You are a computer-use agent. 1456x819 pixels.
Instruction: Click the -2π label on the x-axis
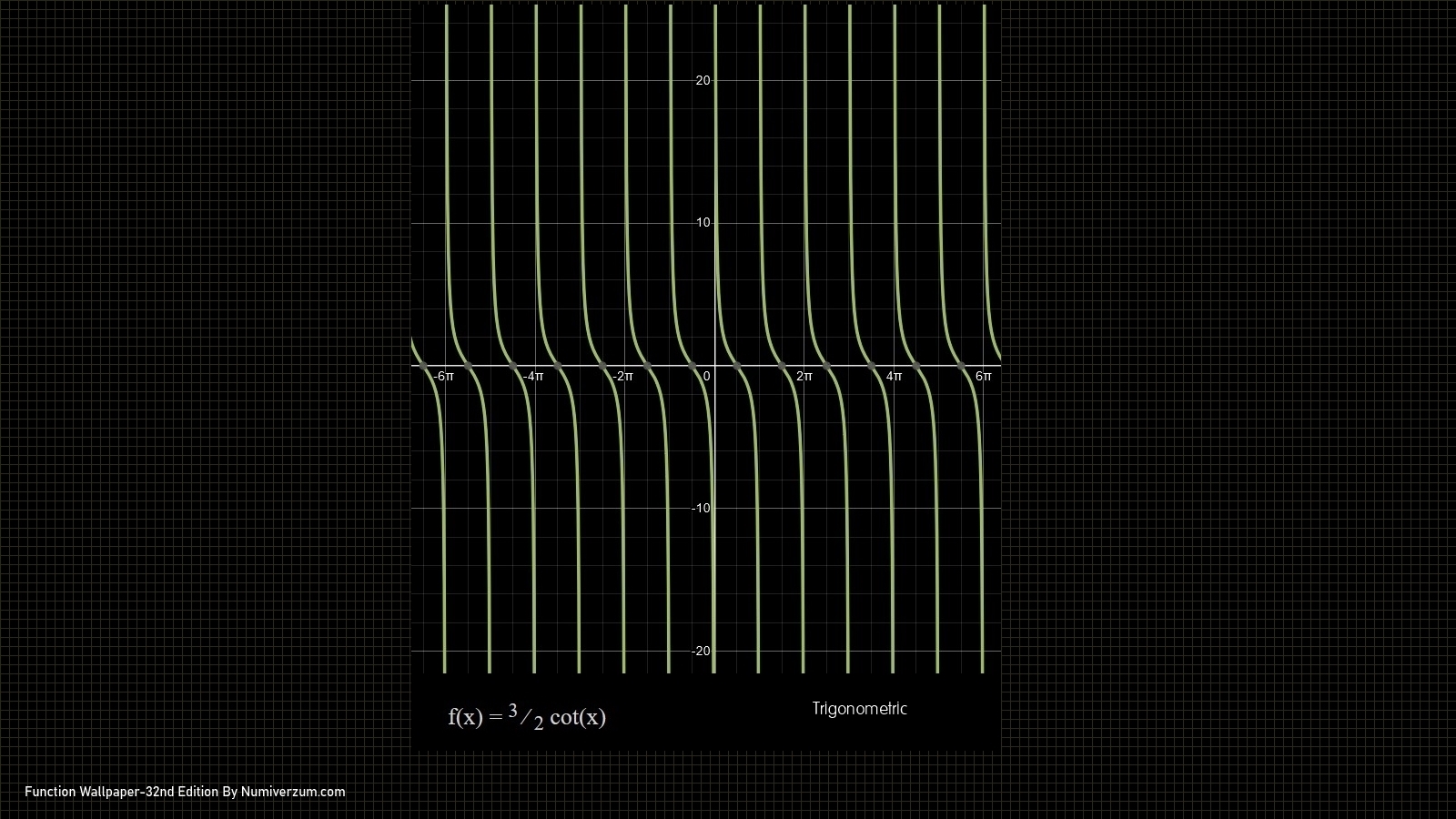(622, 377)
